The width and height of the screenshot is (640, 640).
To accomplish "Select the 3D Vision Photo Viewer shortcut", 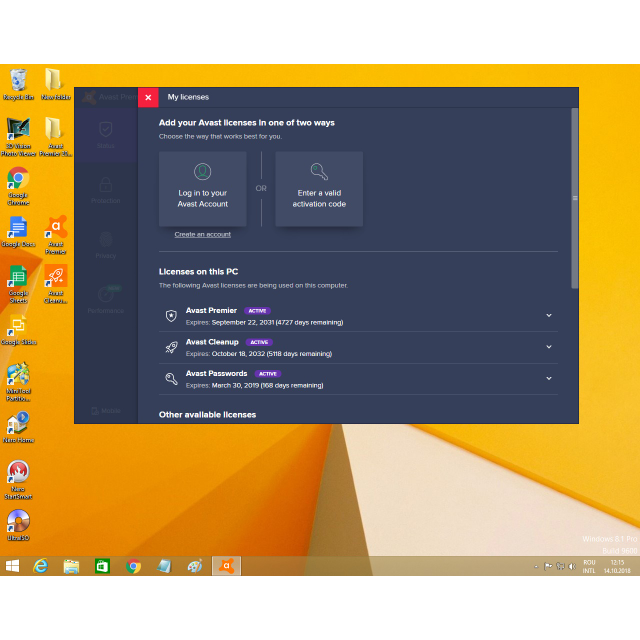I will (18, 137).
